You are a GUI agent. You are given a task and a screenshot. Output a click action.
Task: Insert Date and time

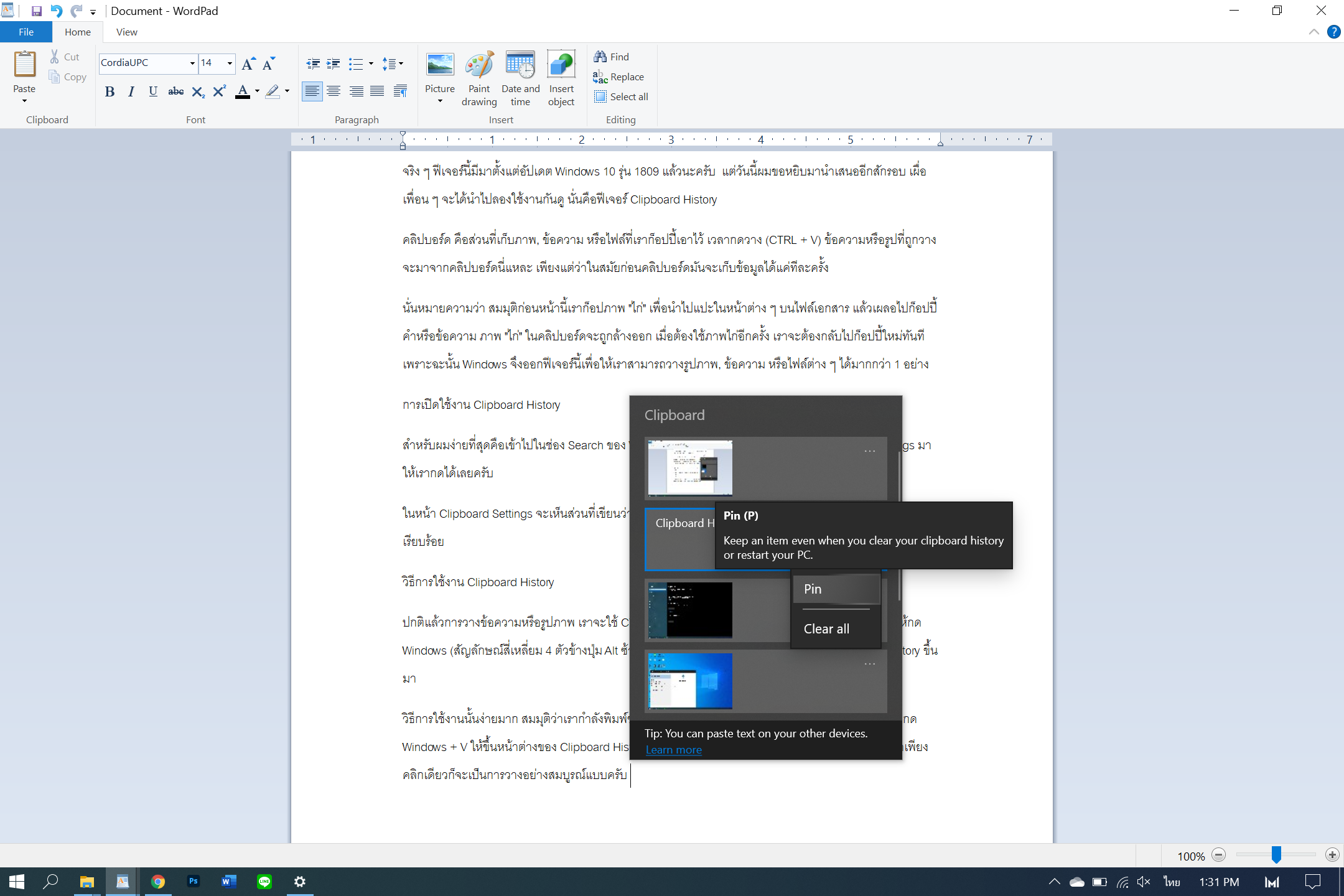click(521, 77)
